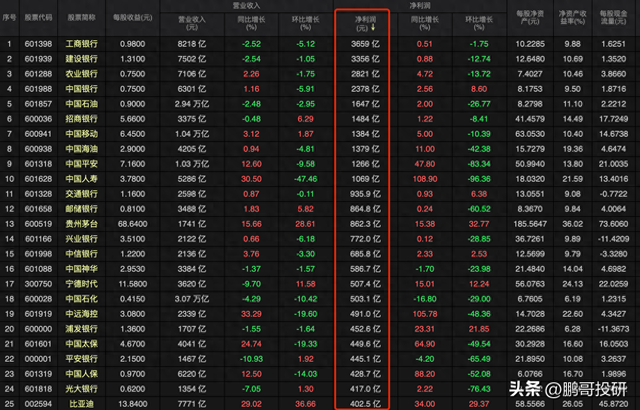Open stock 建设银行
Screen dimensions: 640x410
[82, 59]
